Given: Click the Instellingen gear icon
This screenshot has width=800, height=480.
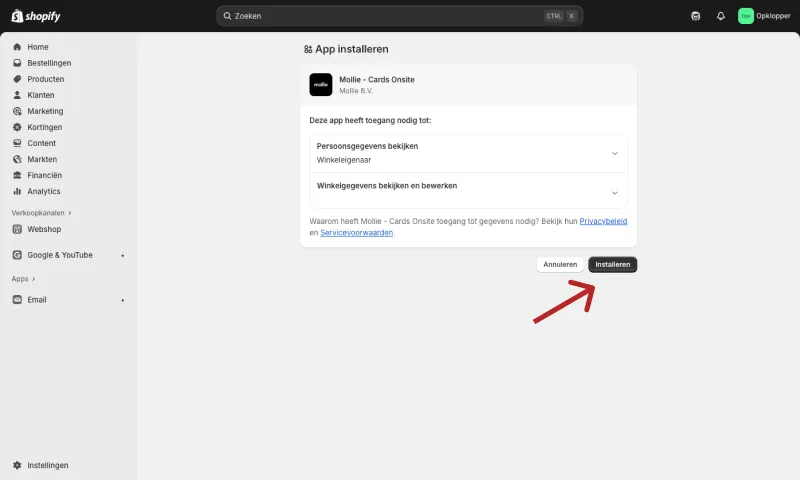Looking at the screenshot, I should click(x=17, y=465).
